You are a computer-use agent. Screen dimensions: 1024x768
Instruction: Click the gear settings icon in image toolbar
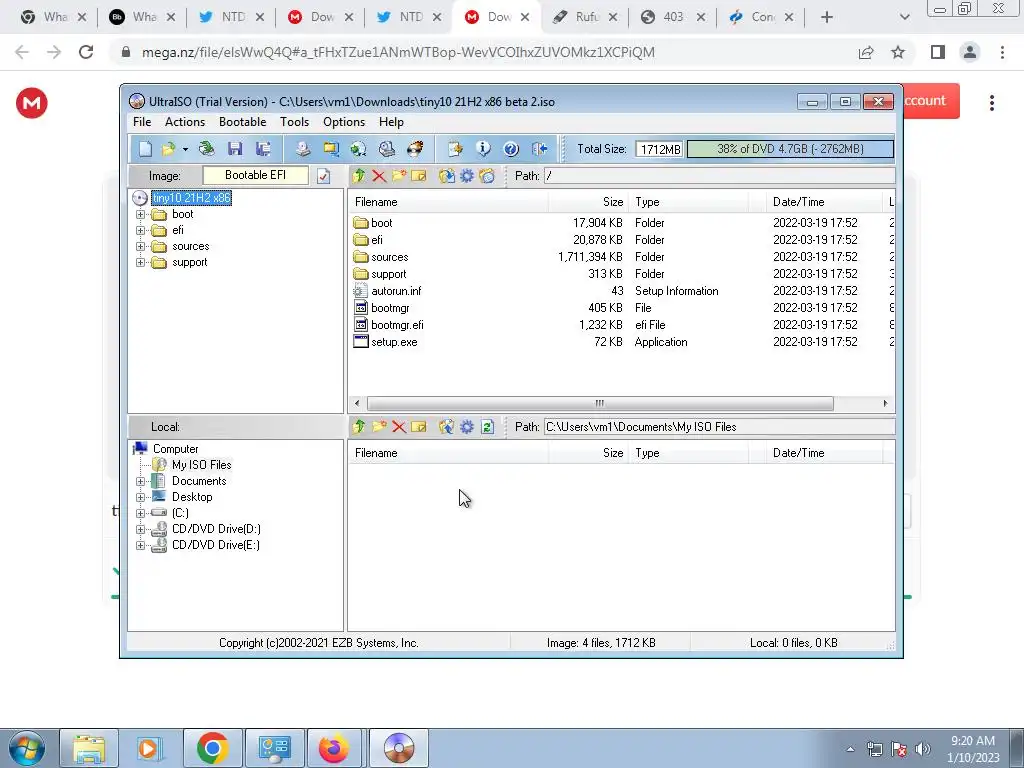467,176
